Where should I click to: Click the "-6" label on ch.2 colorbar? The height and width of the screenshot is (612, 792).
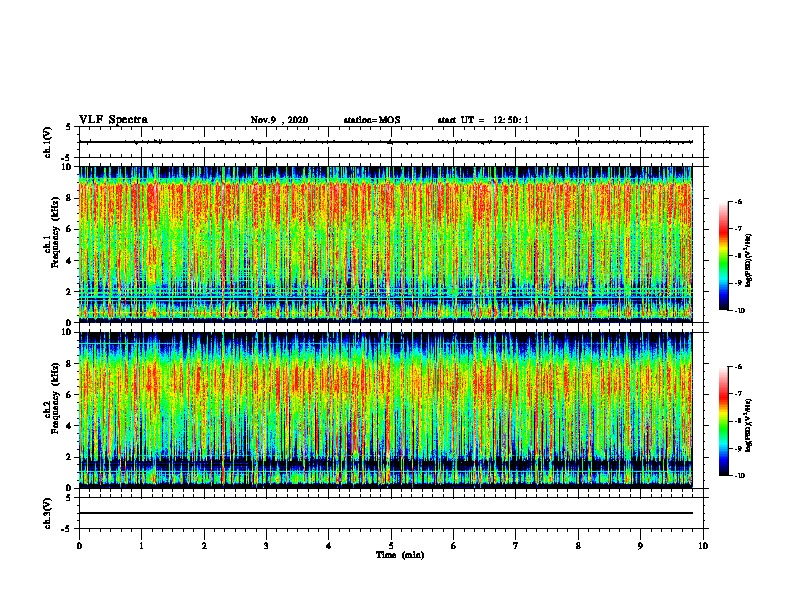[738, 367]
